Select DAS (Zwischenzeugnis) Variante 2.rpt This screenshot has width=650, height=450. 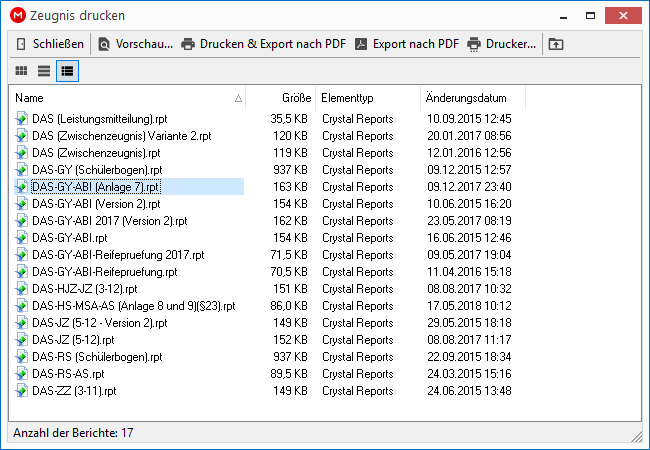tap(121, 136)
